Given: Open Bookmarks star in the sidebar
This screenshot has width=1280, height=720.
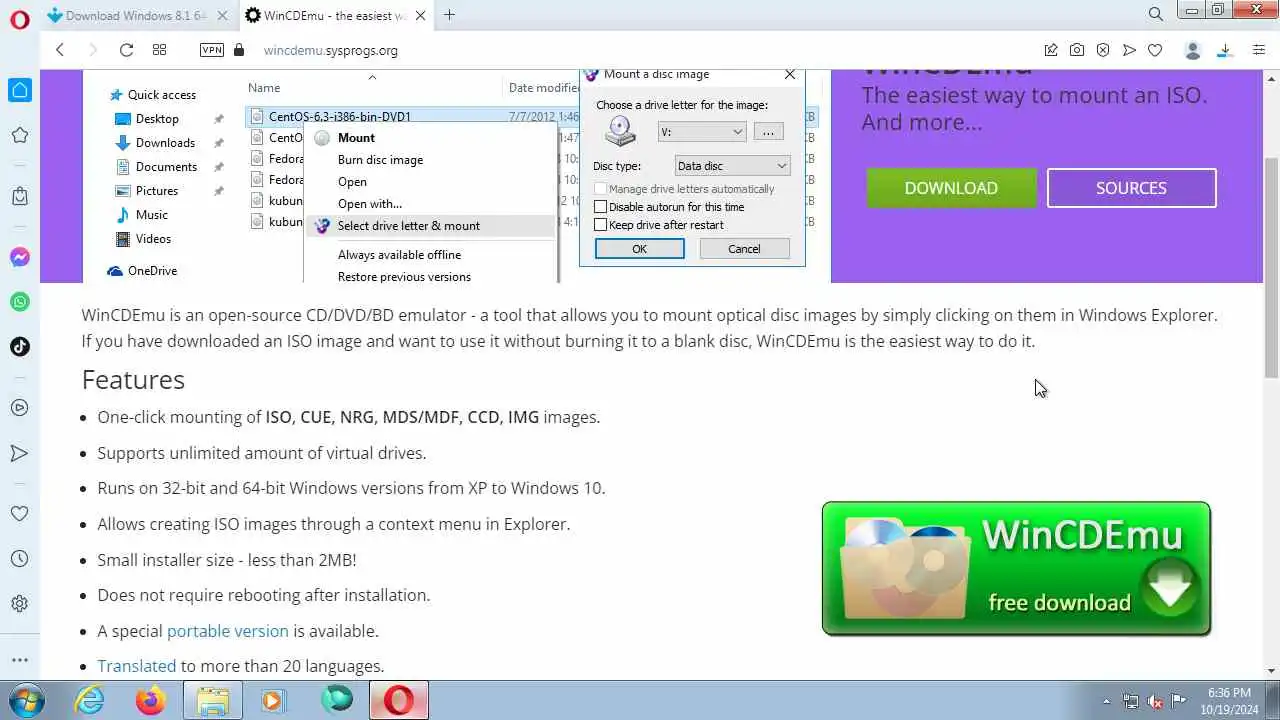Looking at the screenshot, I should [20, 135].
